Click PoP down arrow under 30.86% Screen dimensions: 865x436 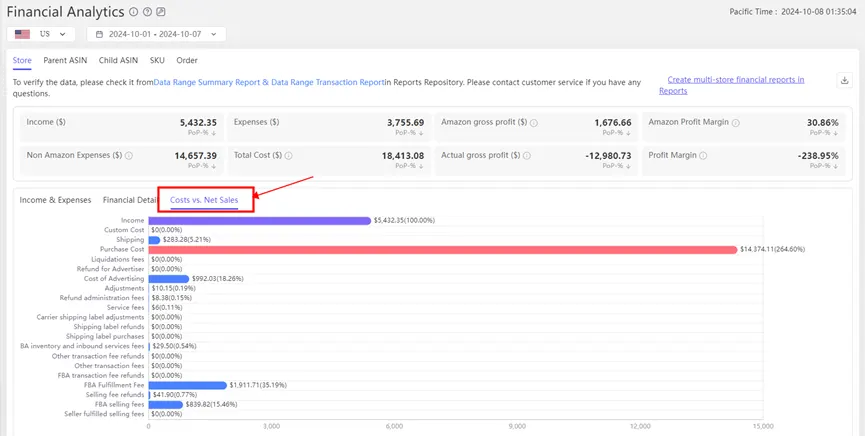[836, 133]
